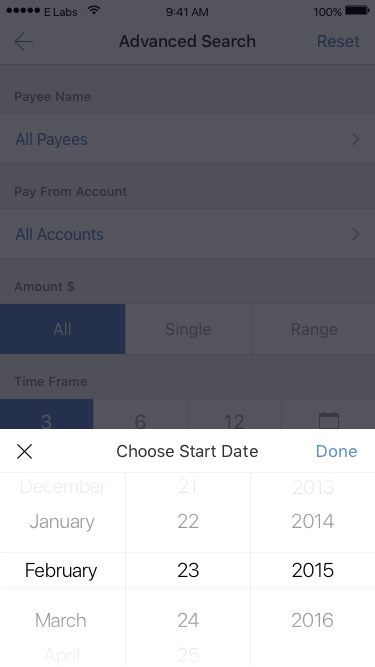This screenshot has width=375, height=667.
Task: Tap the battery indicator icon
Action: pos(358,11)
